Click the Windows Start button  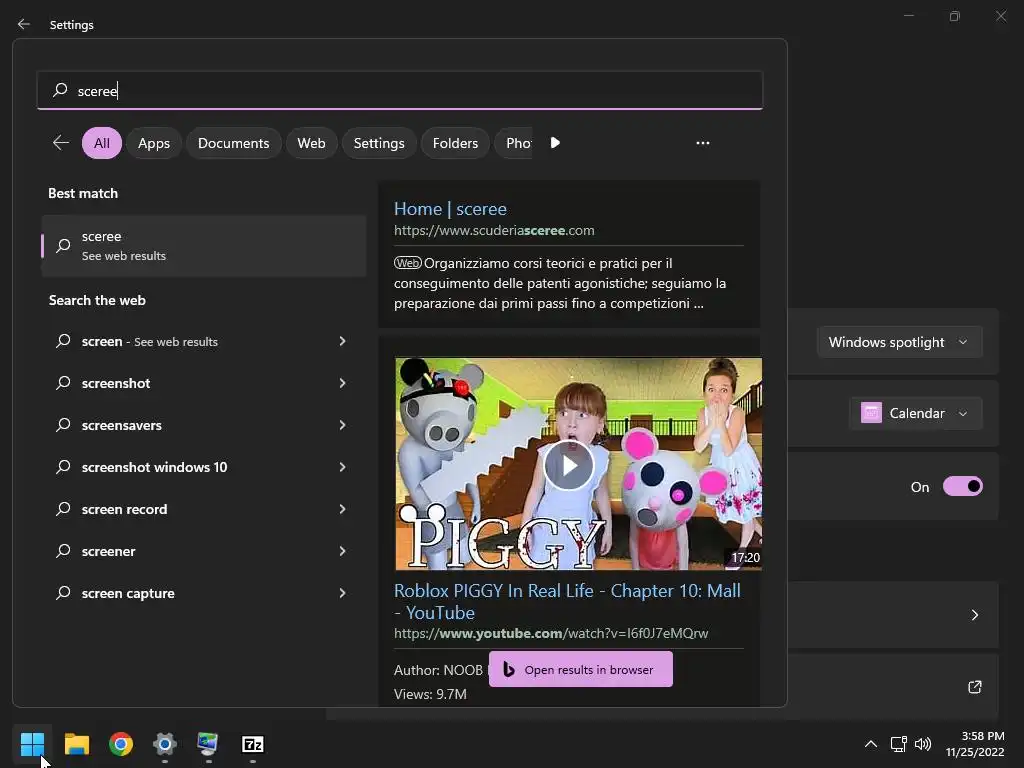32,744
